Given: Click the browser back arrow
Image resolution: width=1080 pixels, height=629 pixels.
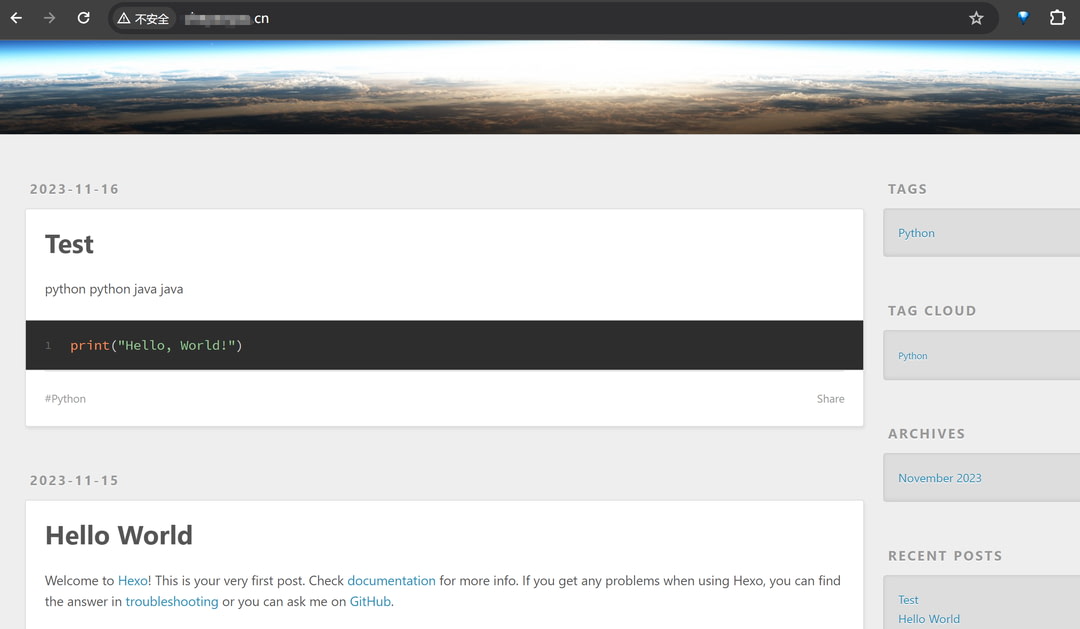Looking at the screenshot, I should pyautogui.click(x=16, y=18).
